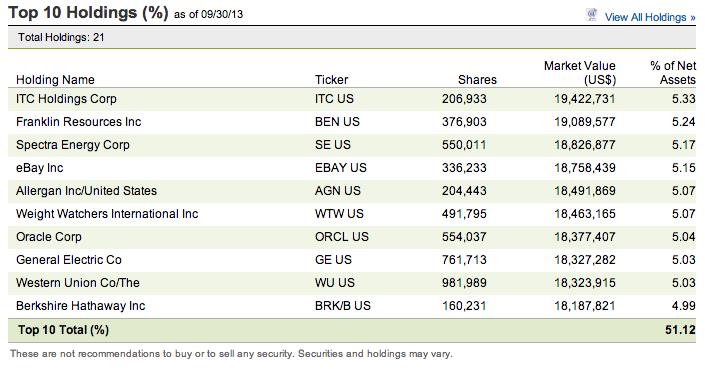The image size is (705, 371).
Task: Click the Shares column header
Action: click(x=477, y=80)
